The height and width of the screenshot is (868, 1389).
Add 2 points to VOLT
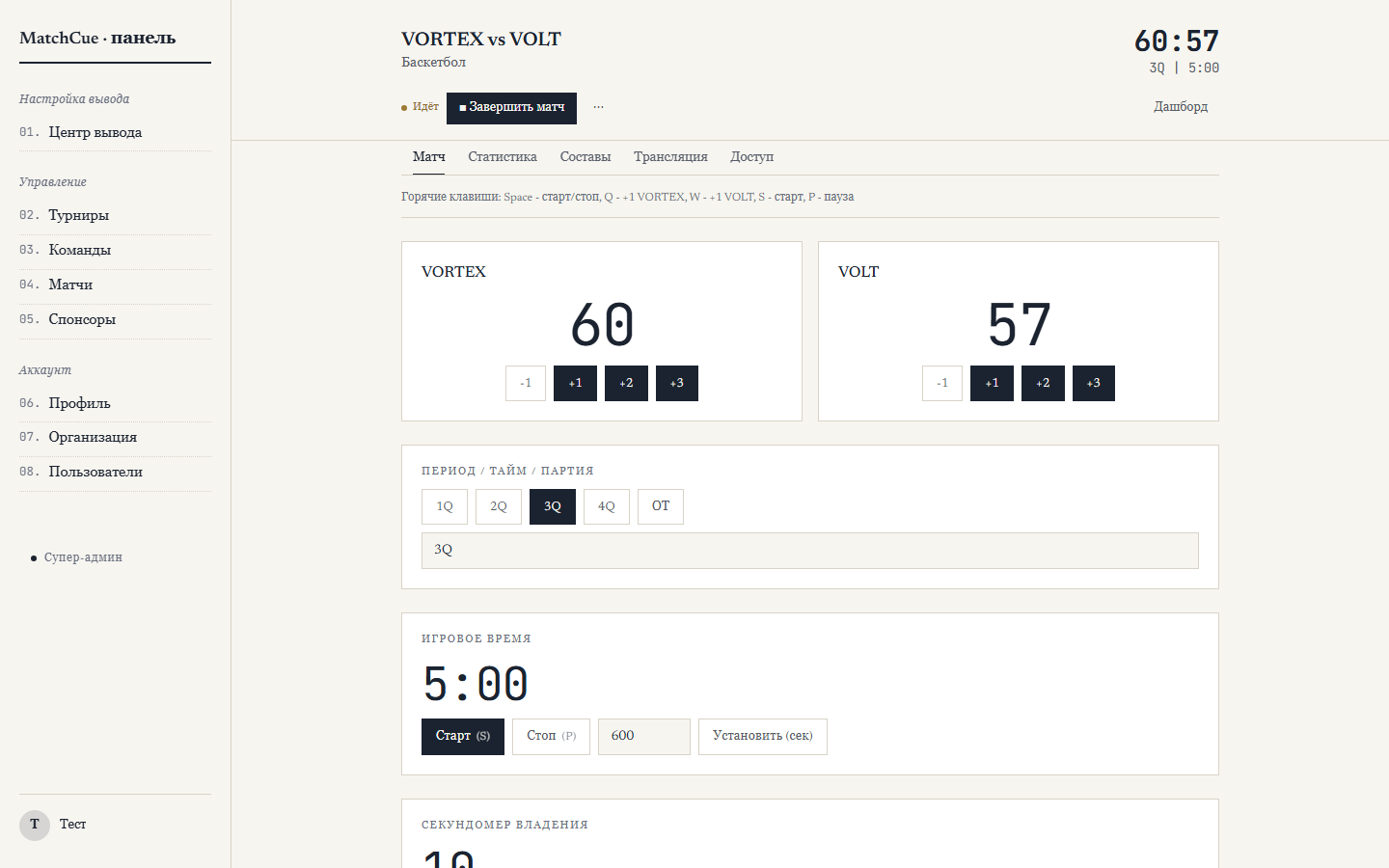(1043, 383)
